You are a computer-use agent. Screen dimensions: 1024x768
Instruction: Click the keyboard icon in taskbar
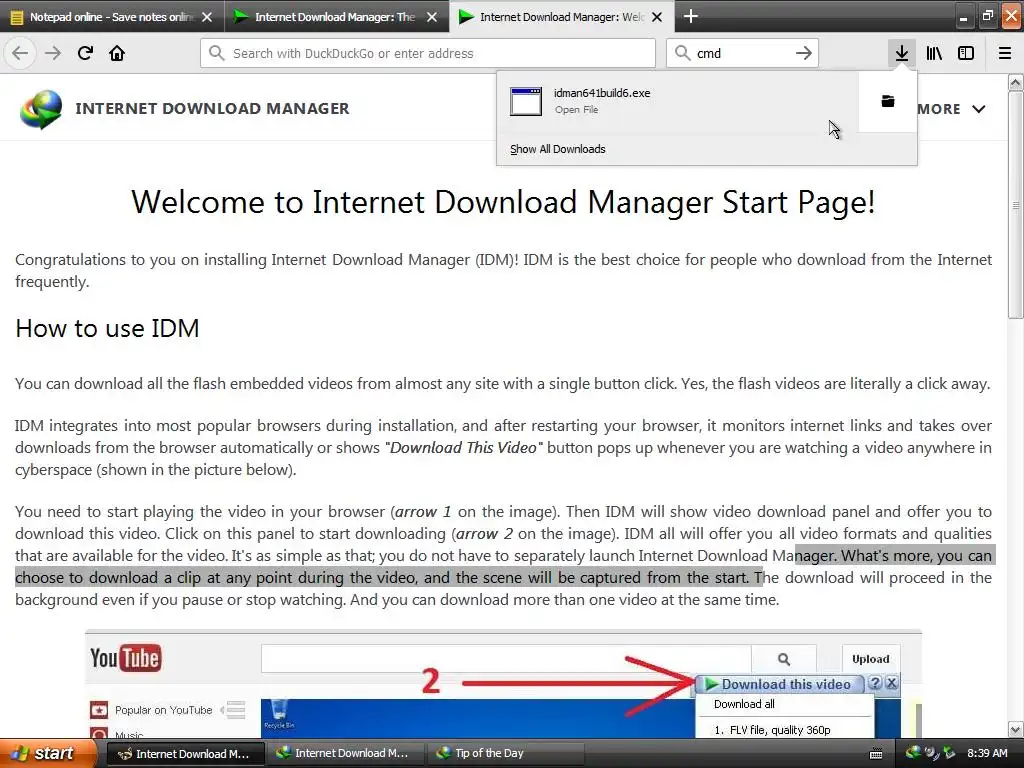[876, 754]
